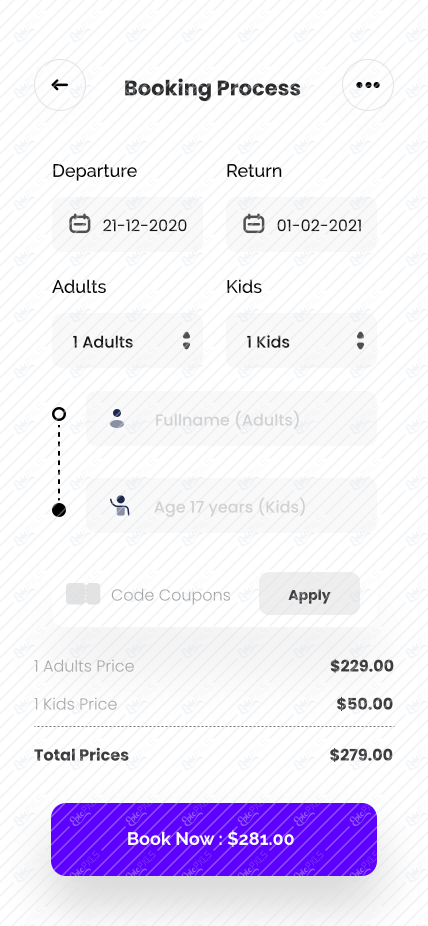Click into the Code Coupons field
Image resolution: width=428 pixels, height=926 pixels.
point(171,595)
